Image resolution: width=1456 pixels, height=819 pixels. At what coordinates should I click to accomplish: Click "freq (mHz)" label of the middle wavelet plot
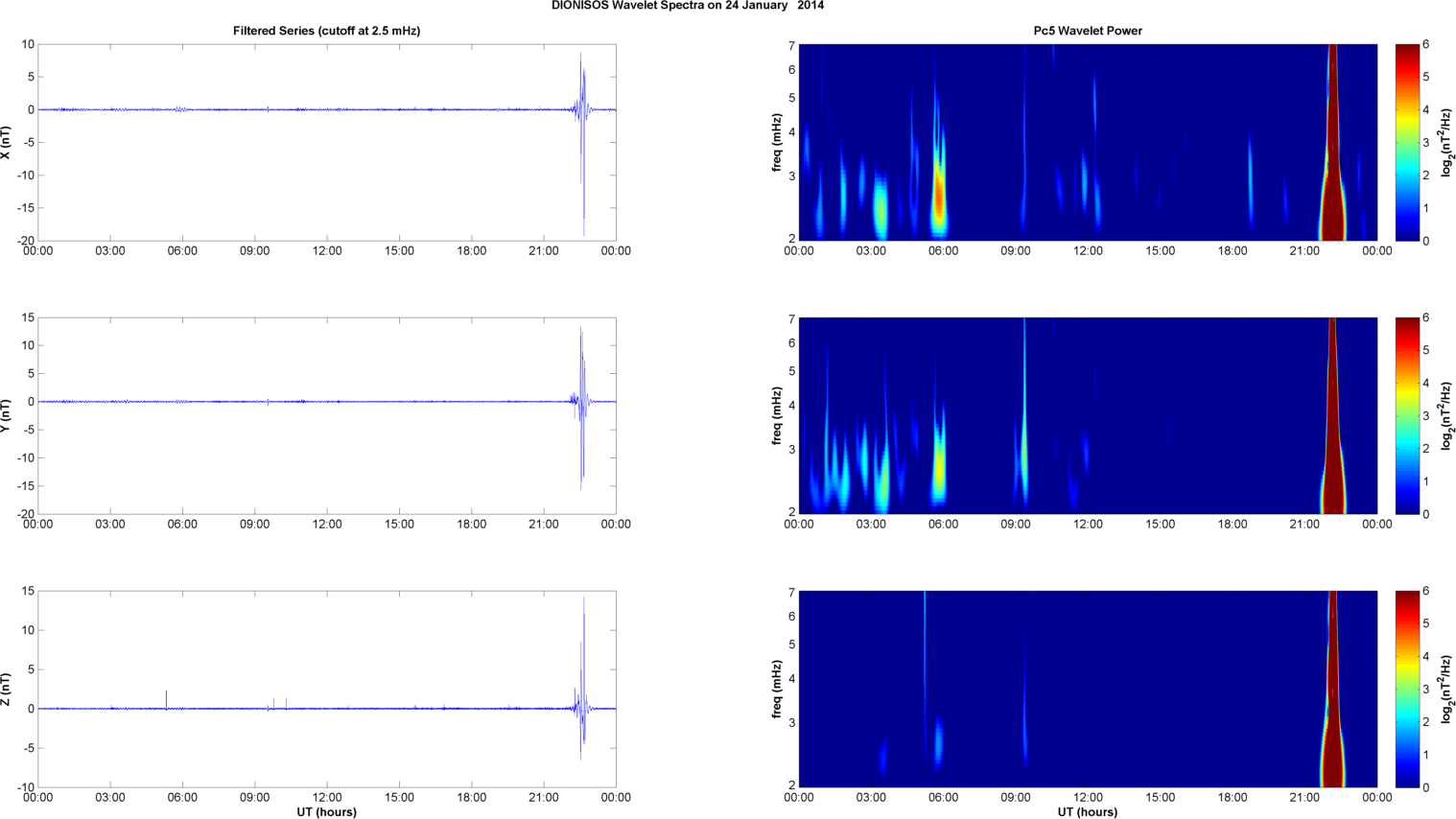tap(776, 415)
